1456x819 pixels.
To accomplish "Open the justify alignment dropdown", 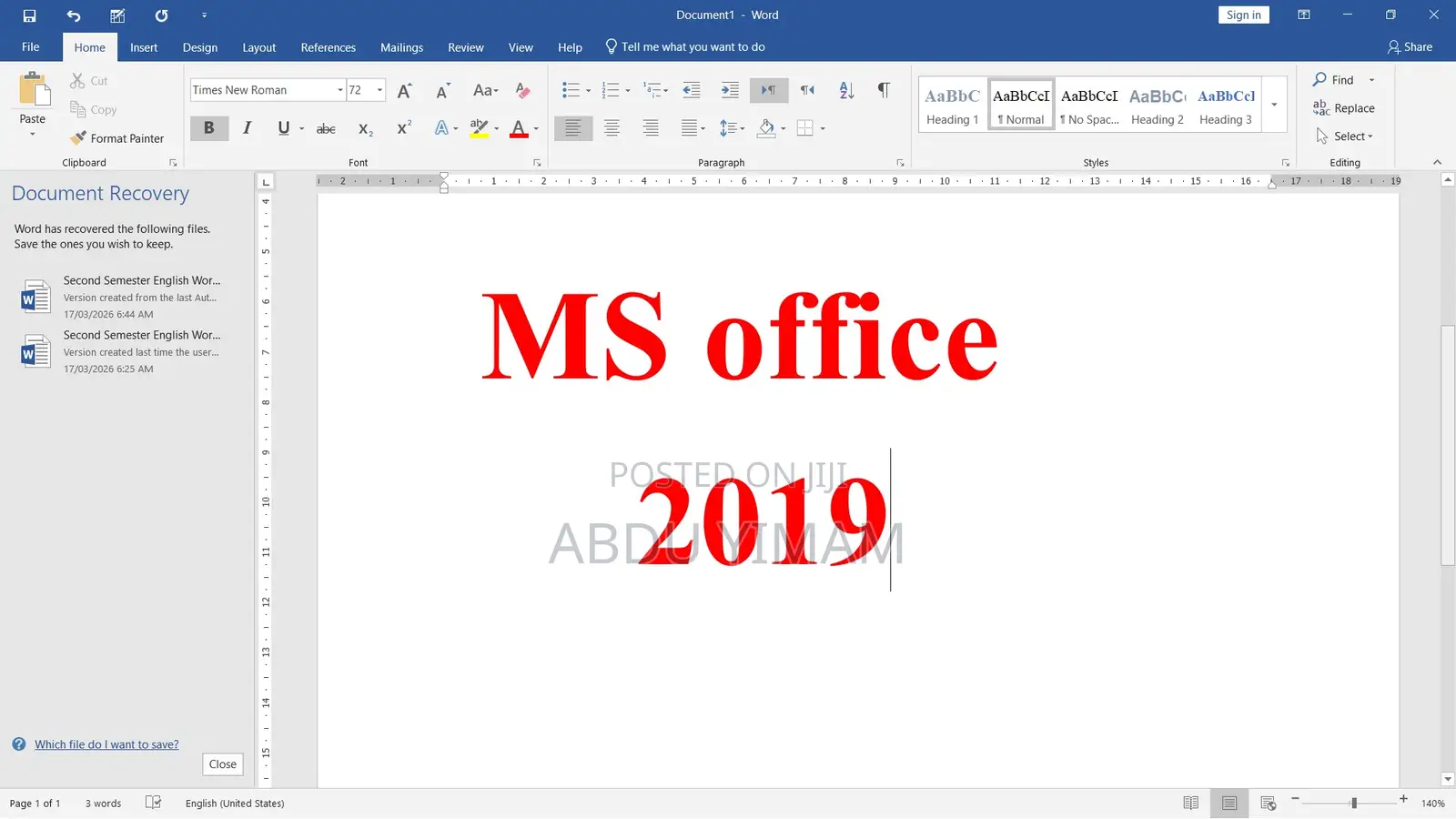I will tap(703, 128).
